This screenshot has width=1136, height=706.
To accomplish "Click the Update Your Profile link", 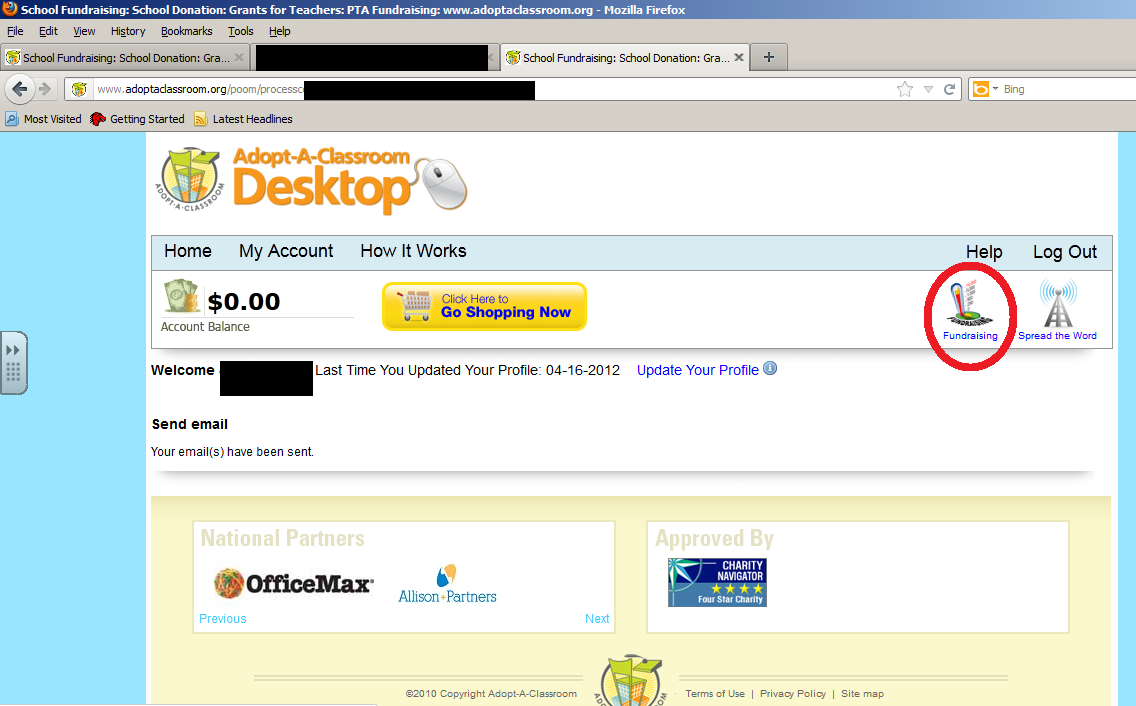I will tap(698, 370).
